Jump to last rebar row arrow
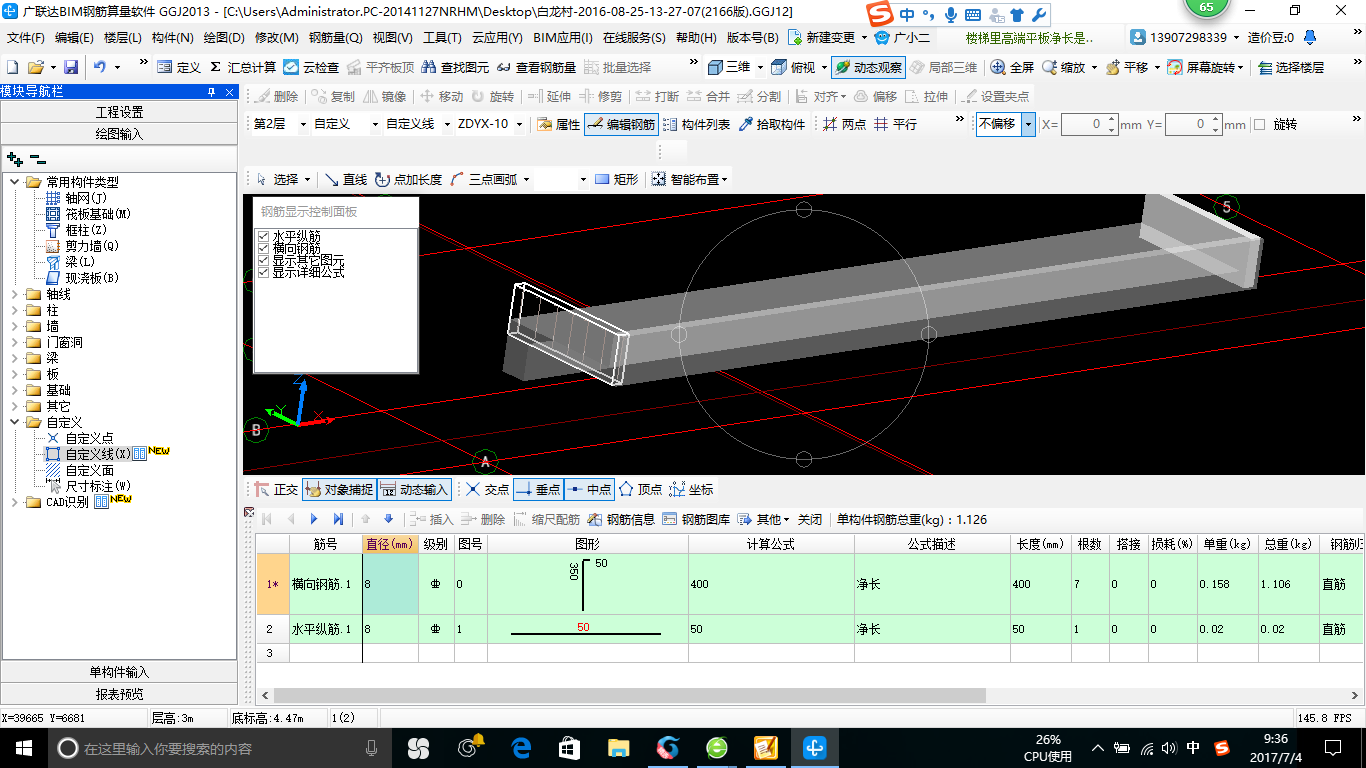Image resolution: width=1366 pixels, height=768 pixels. 338,519
